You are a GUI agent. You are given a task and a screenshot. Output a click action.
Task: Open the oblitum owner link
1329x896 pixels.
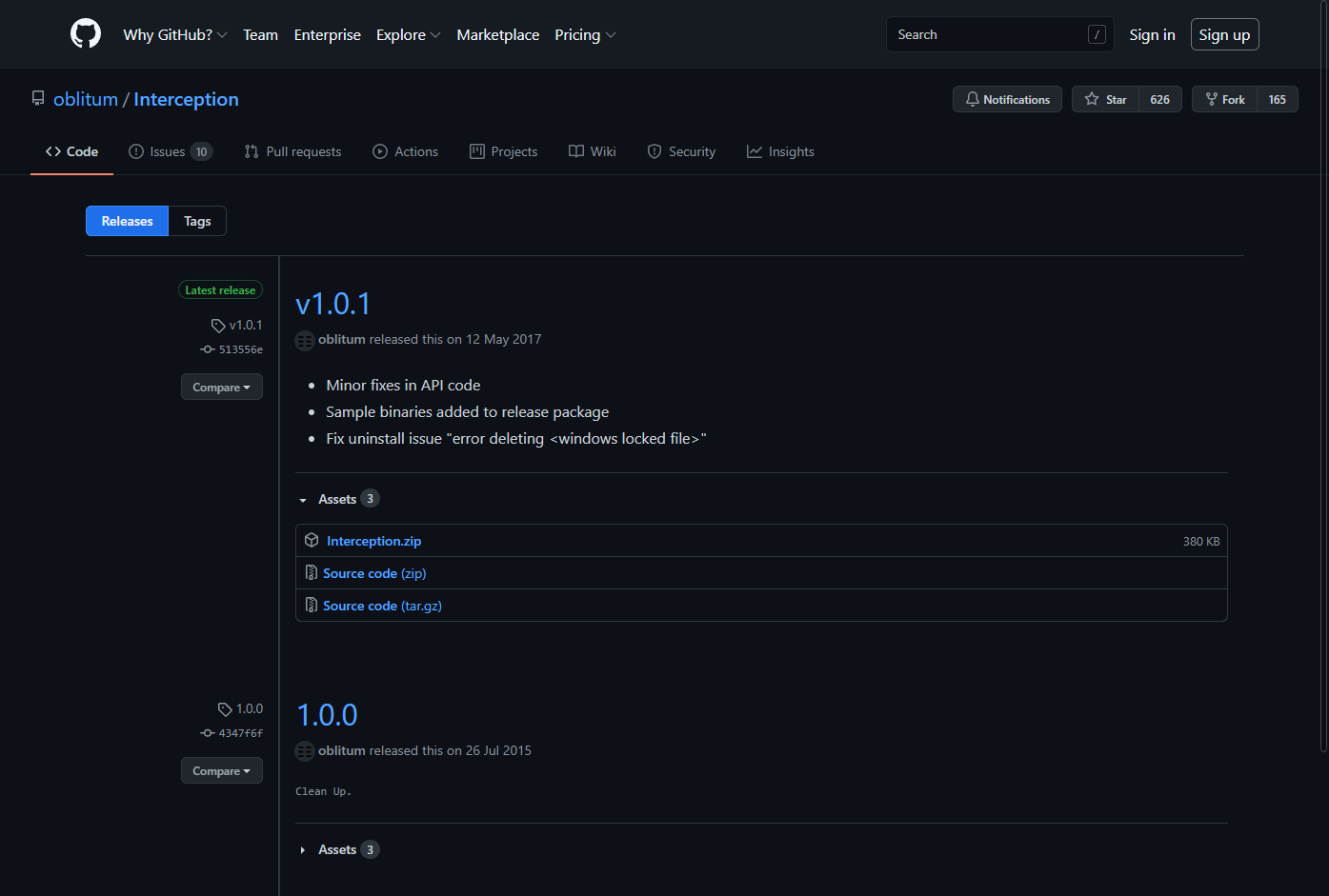(x=86, y=99)
